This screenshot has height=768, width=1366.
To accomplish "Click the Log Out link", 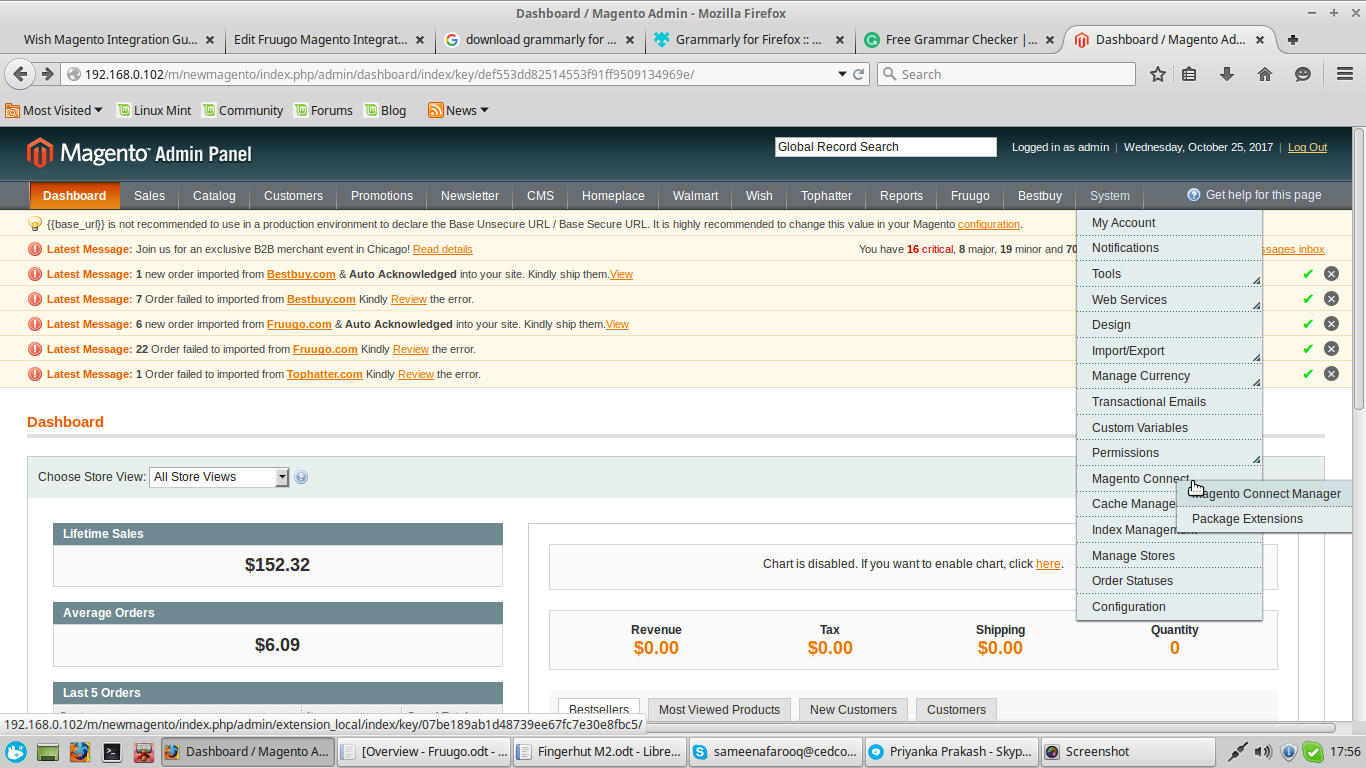I will 1307,147.
